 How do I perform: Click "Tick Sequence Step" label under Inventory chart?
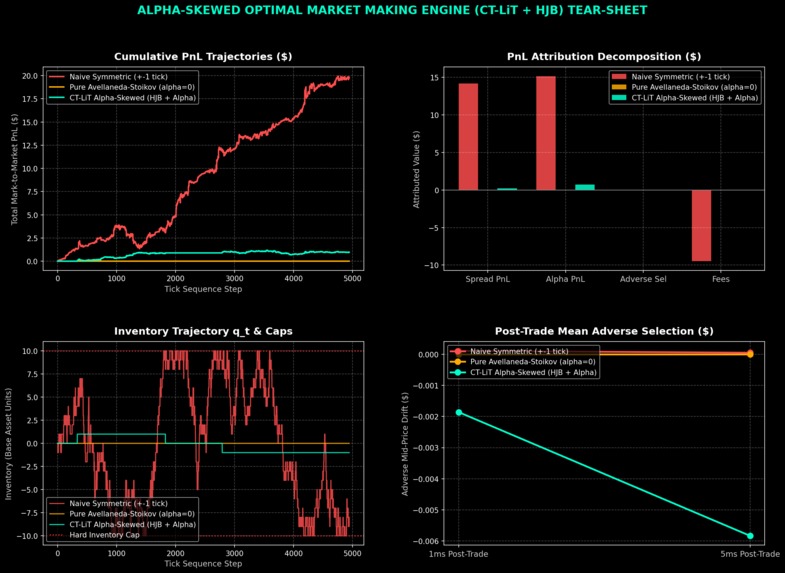(203, 564)
